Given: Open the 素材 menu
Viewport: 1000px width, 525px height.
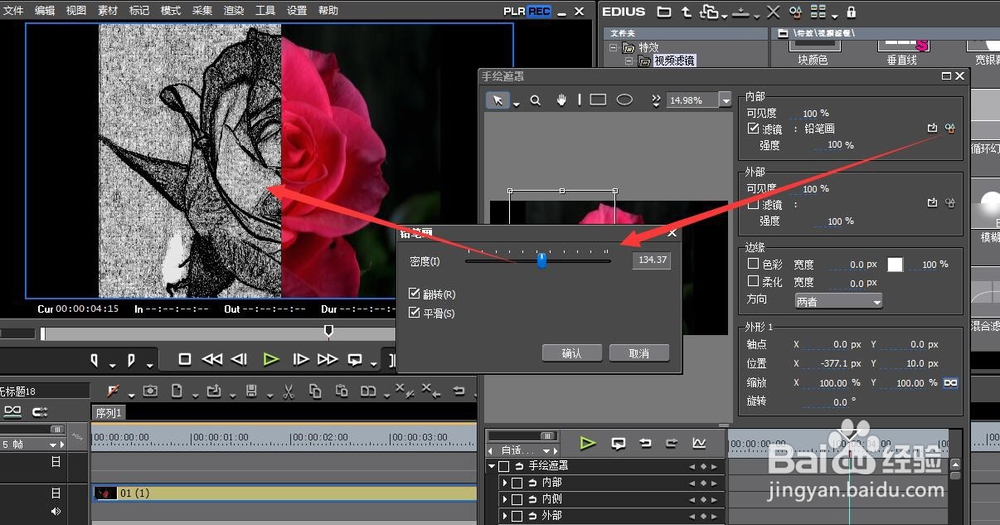Looking at the screenshot, I should click(108, 10).
